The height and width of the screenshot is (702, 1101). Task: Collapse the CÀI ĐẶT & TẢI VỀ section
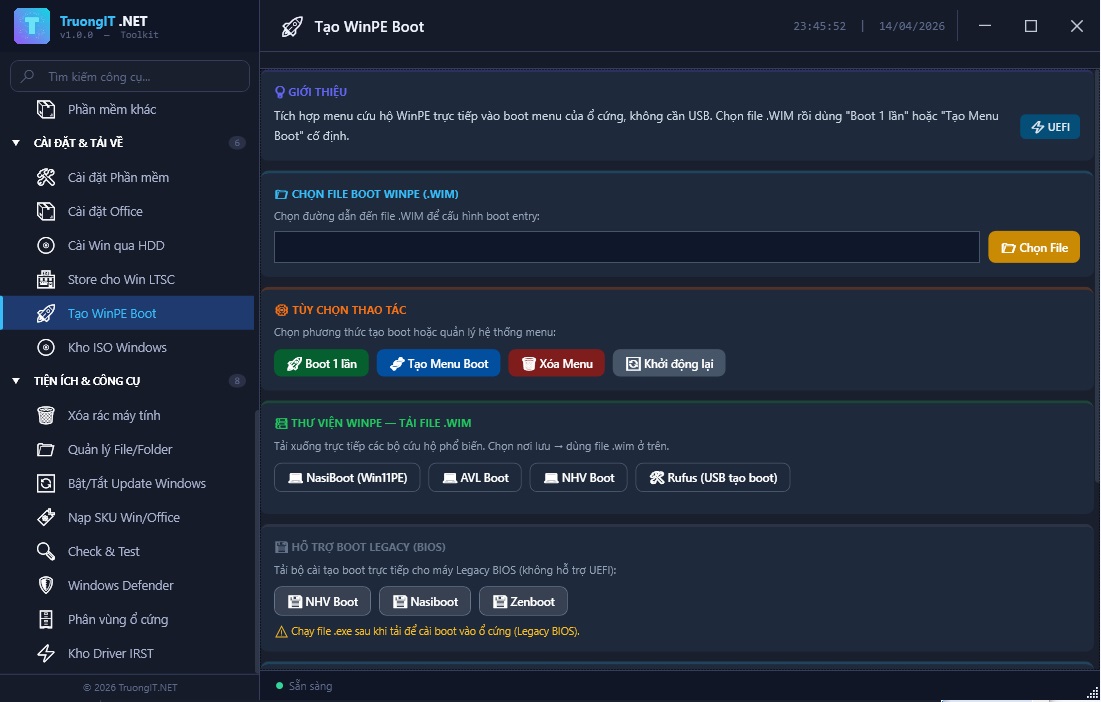(x=16, y=143)
